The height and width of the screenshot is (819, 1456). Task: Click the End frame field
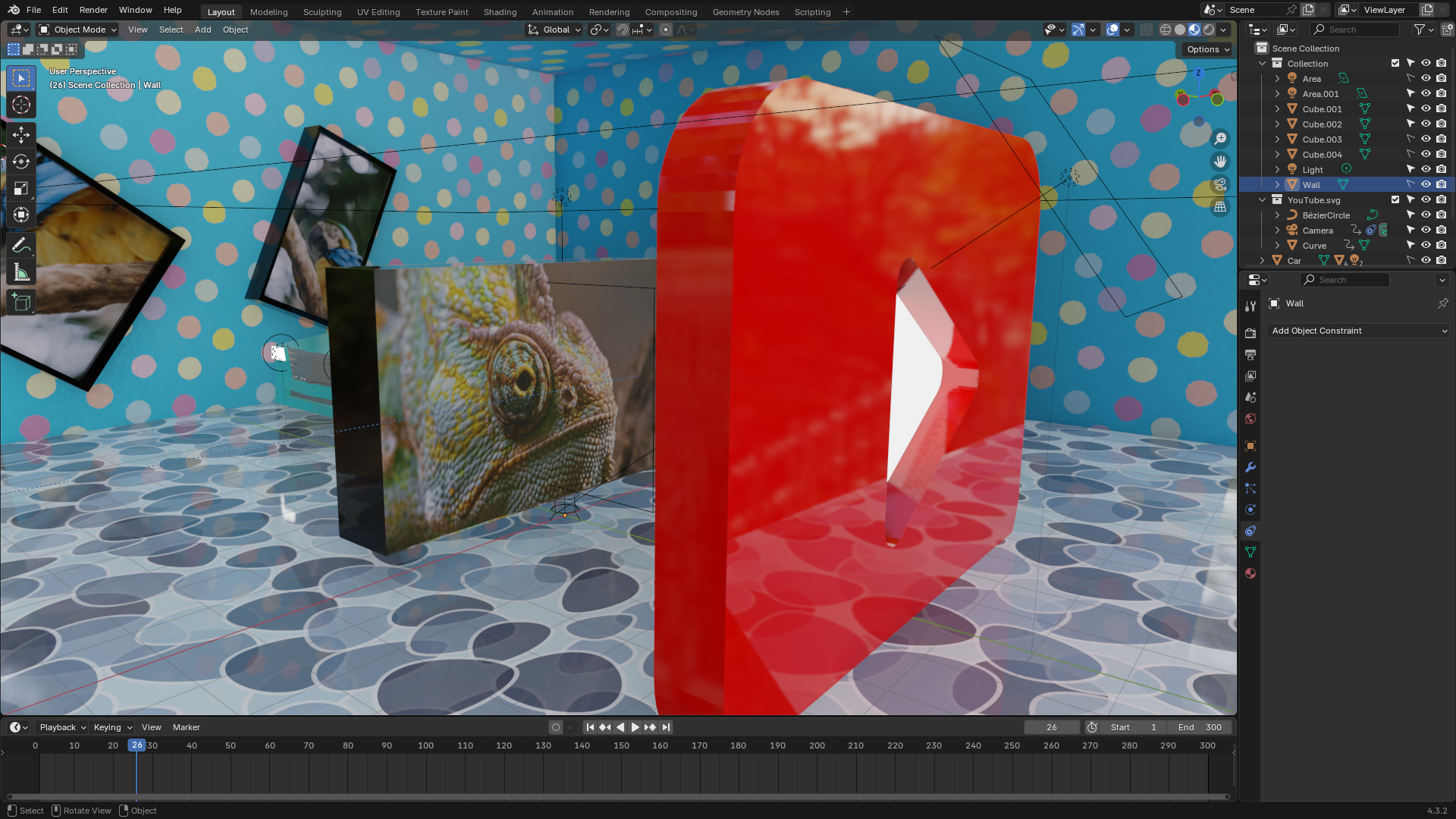pos(1200,726)
